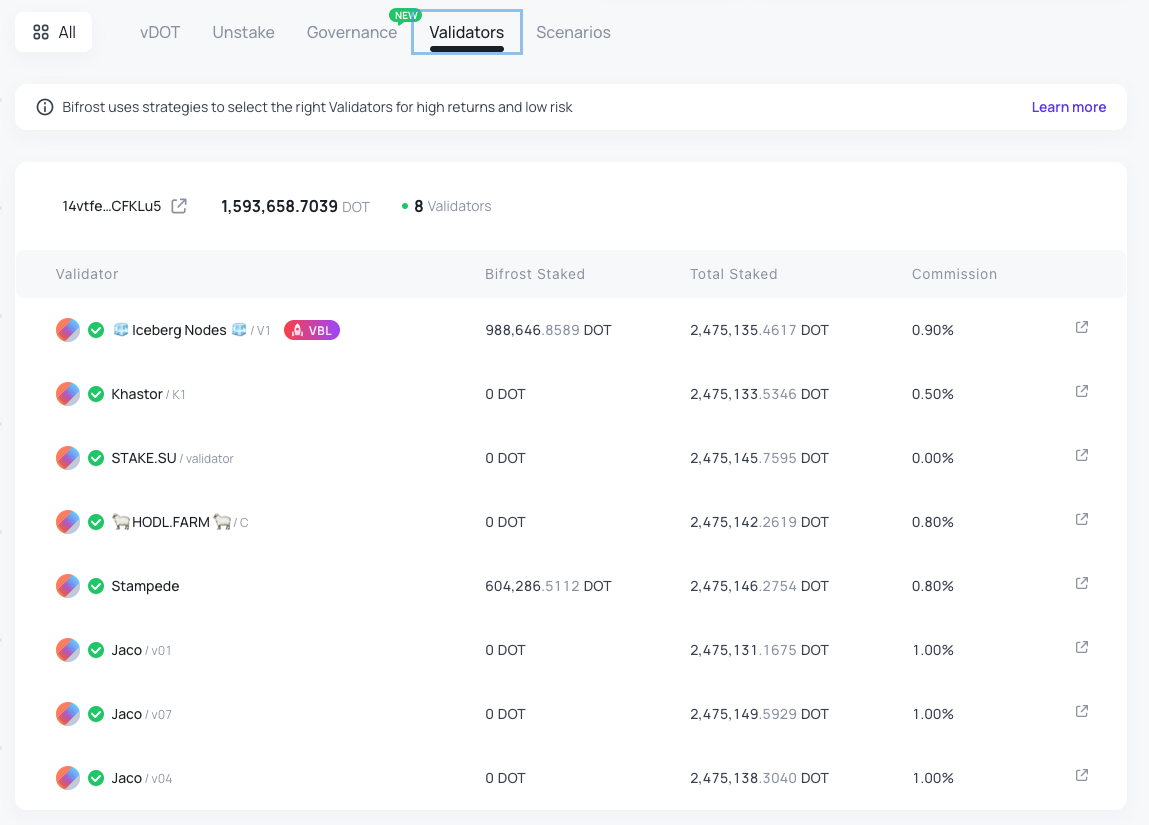This screenshot has width=1149, height=825.
Task: Click STAKE.SU validator avatar
Action: (x=68, y=458)
